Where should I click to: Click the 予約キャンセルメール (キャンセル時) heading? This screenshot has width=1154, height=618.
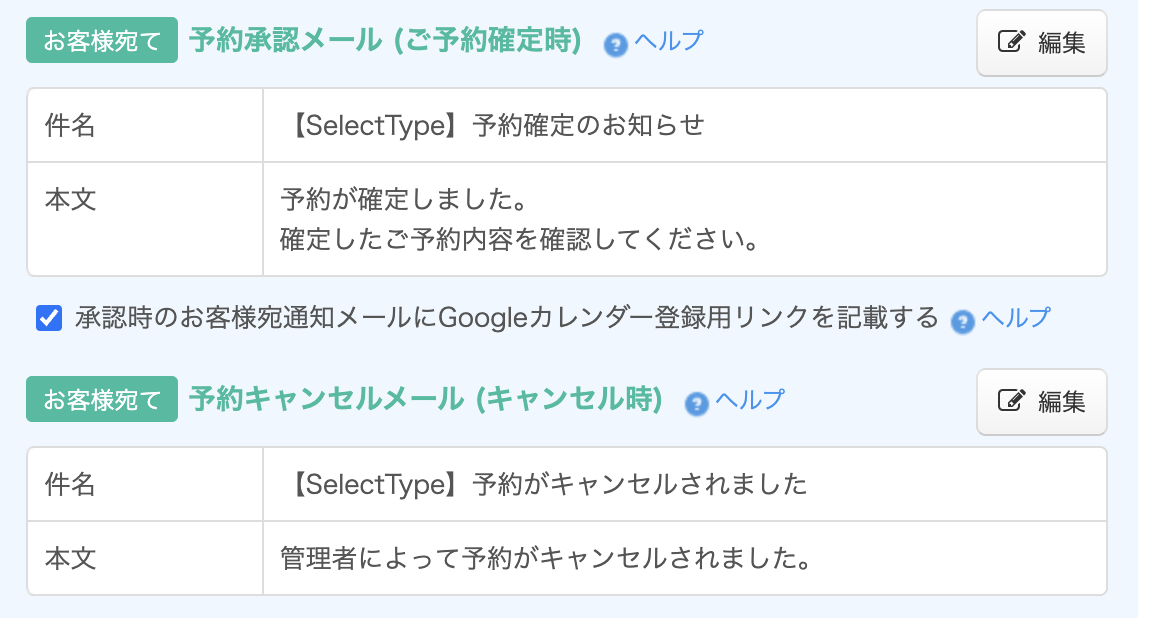tap(426, 400)
